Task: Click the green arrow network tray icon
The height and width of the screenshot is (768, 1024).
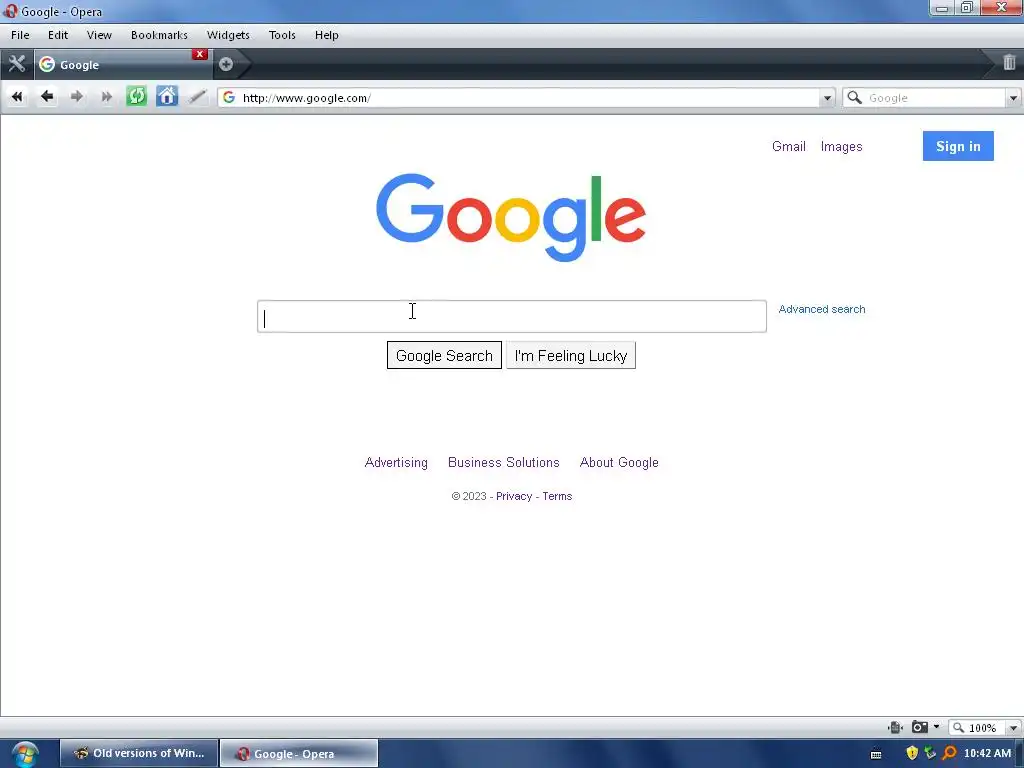Action: tap(931, 753)
